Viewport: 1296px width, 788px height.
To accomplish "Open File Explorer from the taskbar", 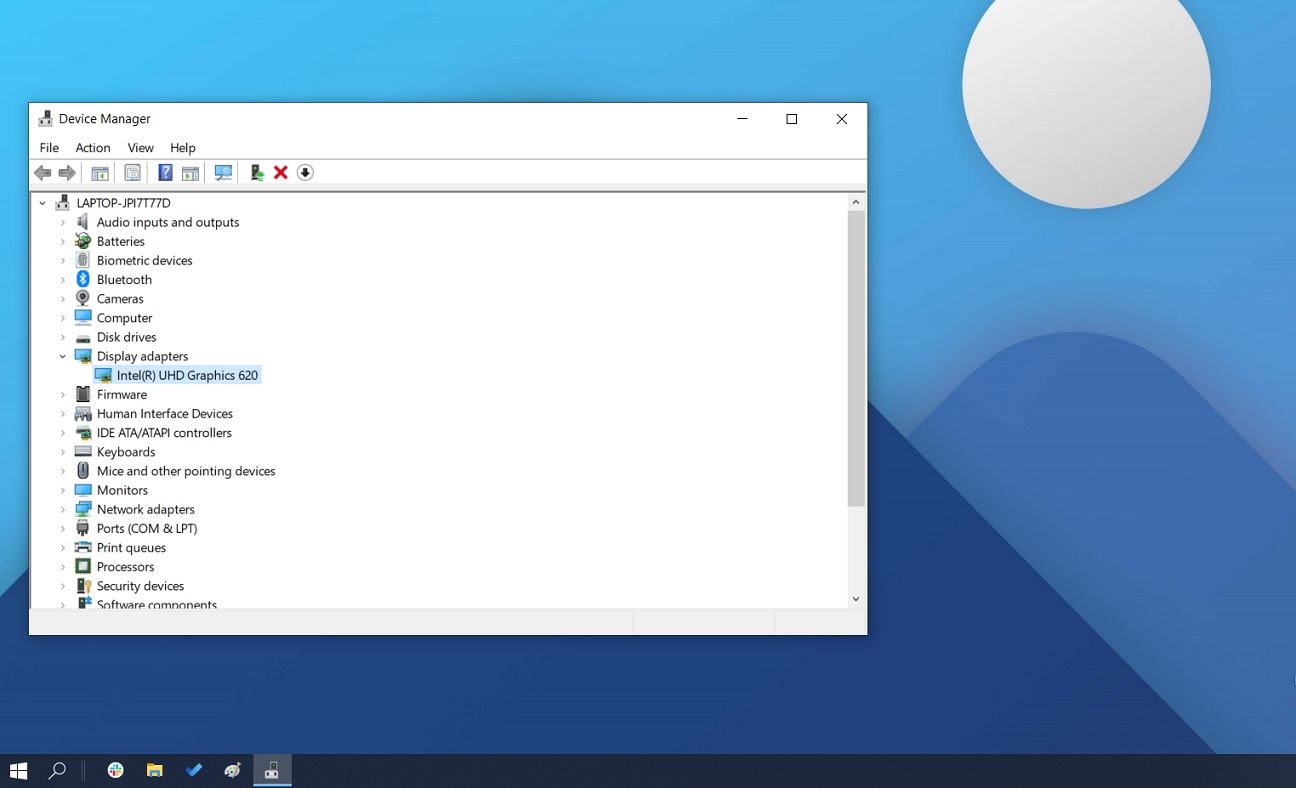I will 155,770.
